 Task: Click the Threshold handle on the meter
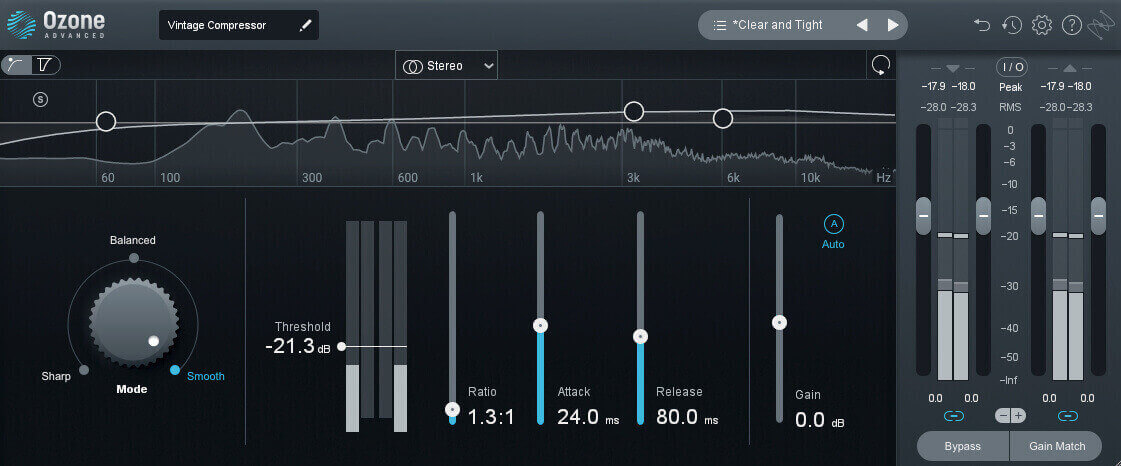pyautogui.click(x=342, y=347)
